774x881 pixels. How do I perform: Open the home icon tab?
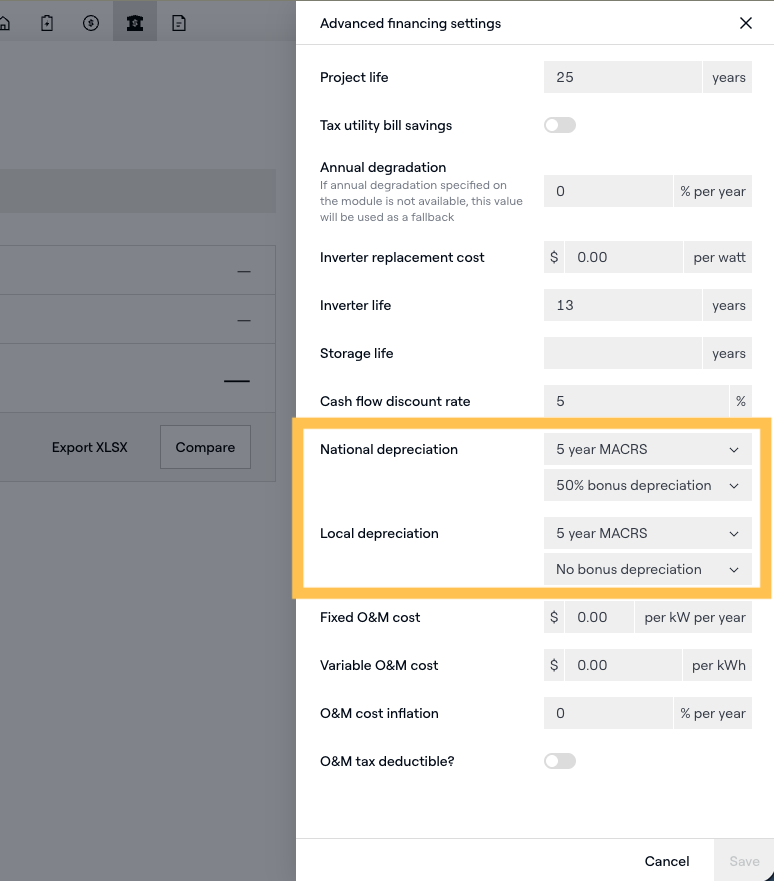coord(4,23)
